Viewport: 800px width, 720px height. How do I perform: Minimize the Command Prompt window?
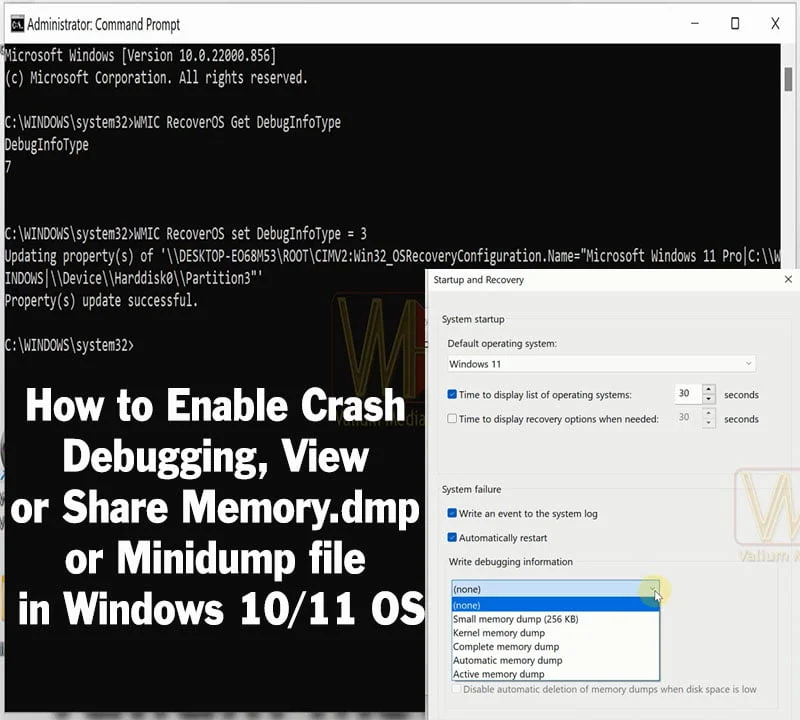[694, 23]
